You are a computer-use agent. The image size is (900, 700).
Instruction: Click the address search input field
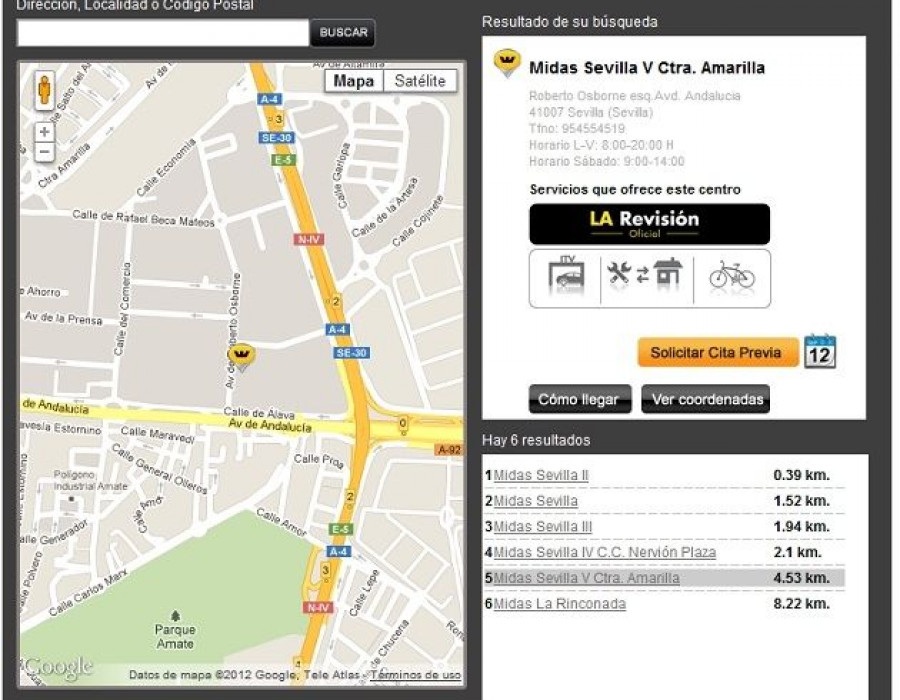pos(163,33)
